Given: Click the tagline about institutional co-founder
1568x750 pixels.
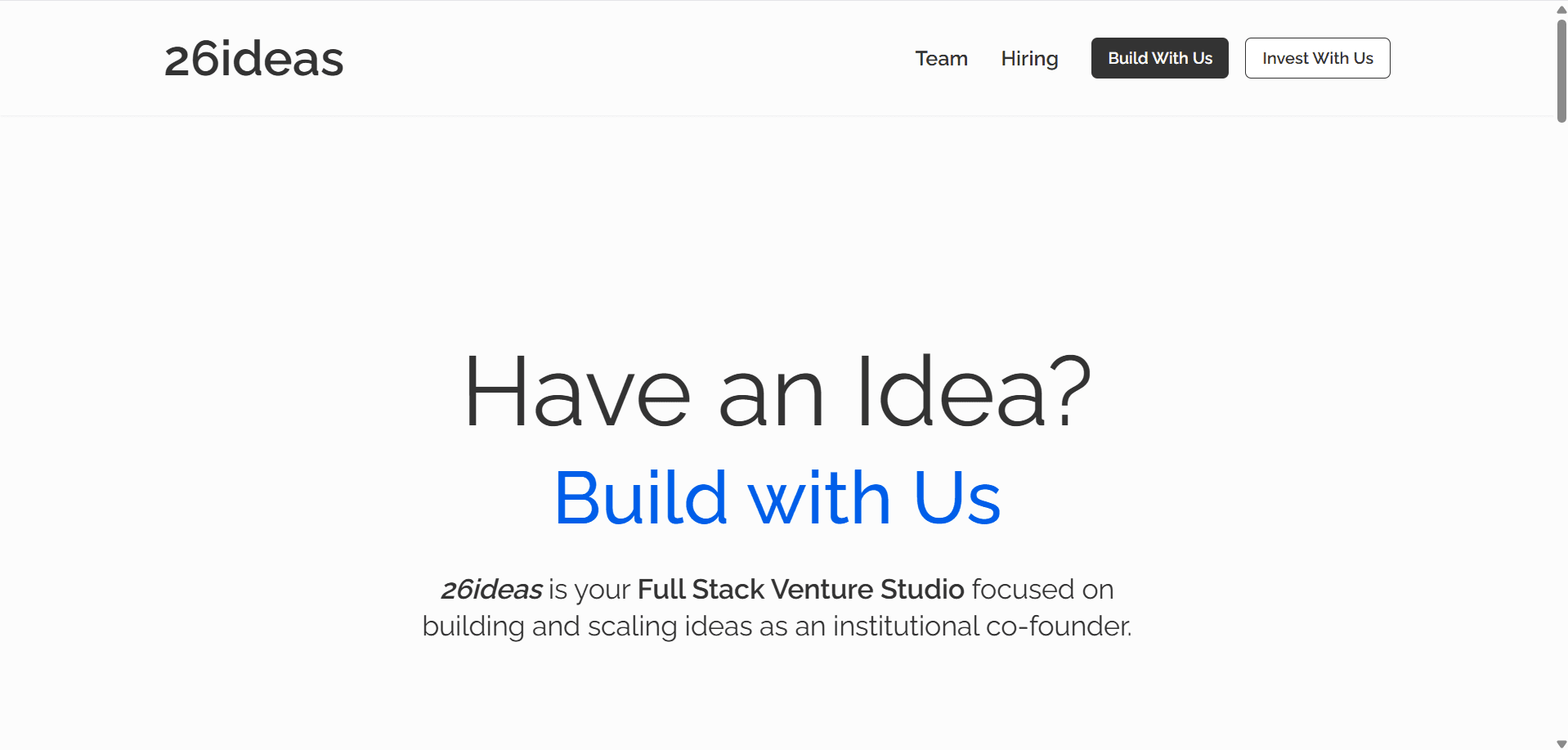Looking at the screenshot, I should click(x=776, y=626).
